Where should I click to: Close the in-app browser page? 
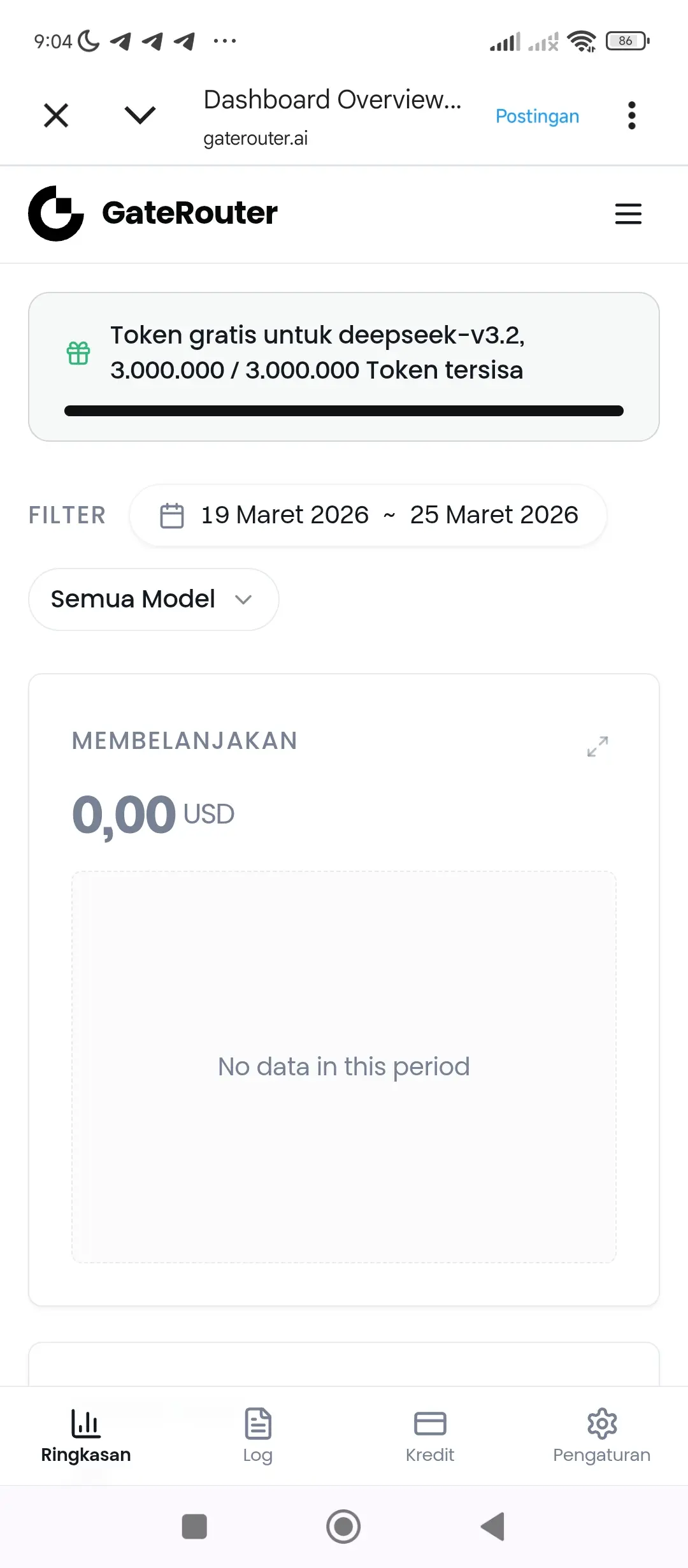(56, 115)
